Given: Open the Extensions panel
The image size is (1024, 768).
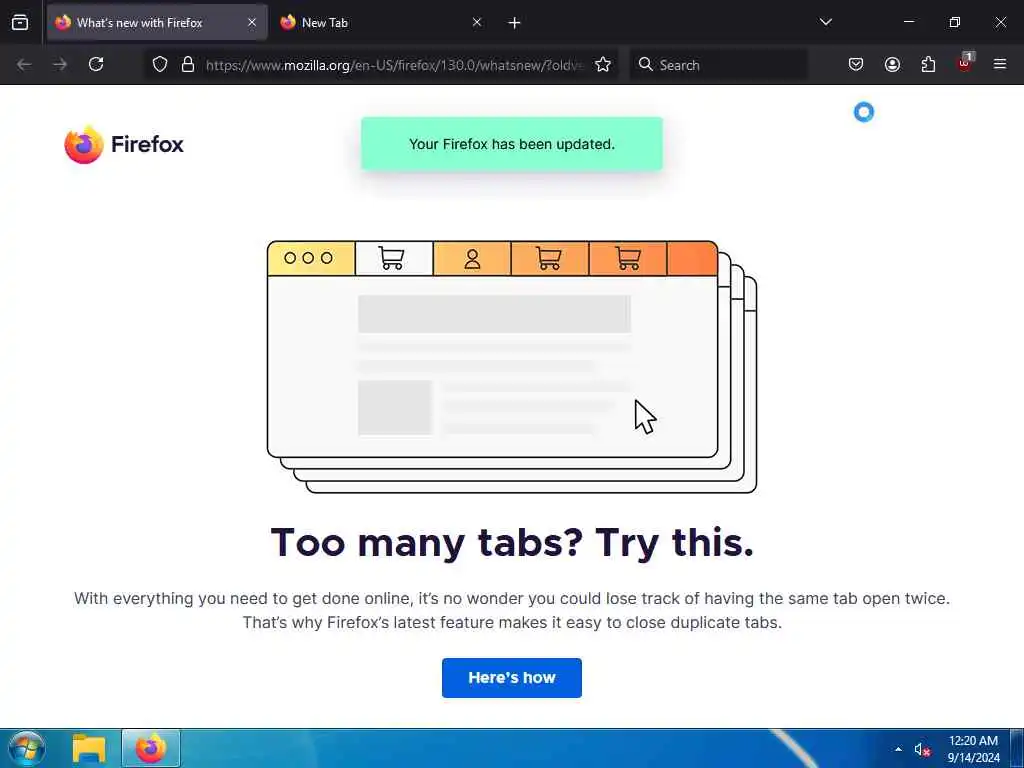Looking at the screenshot, I should [928, 64].
